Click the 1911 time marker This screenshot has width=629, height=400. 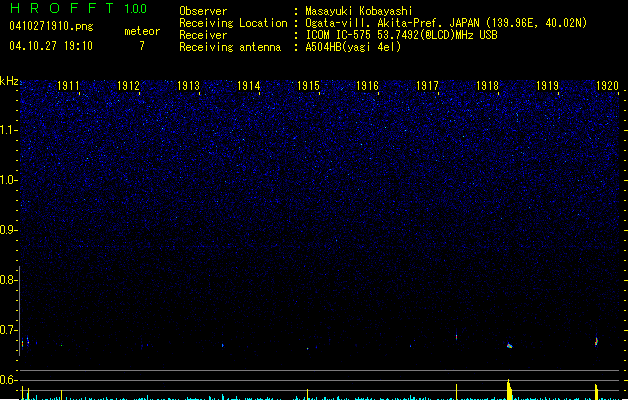tap(68, 86)
